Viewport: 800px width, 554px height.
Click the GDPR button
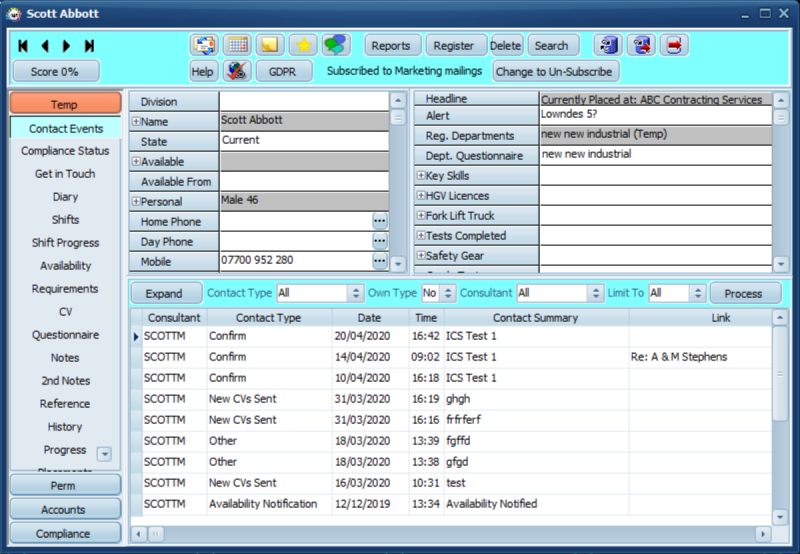pos(284,71)
